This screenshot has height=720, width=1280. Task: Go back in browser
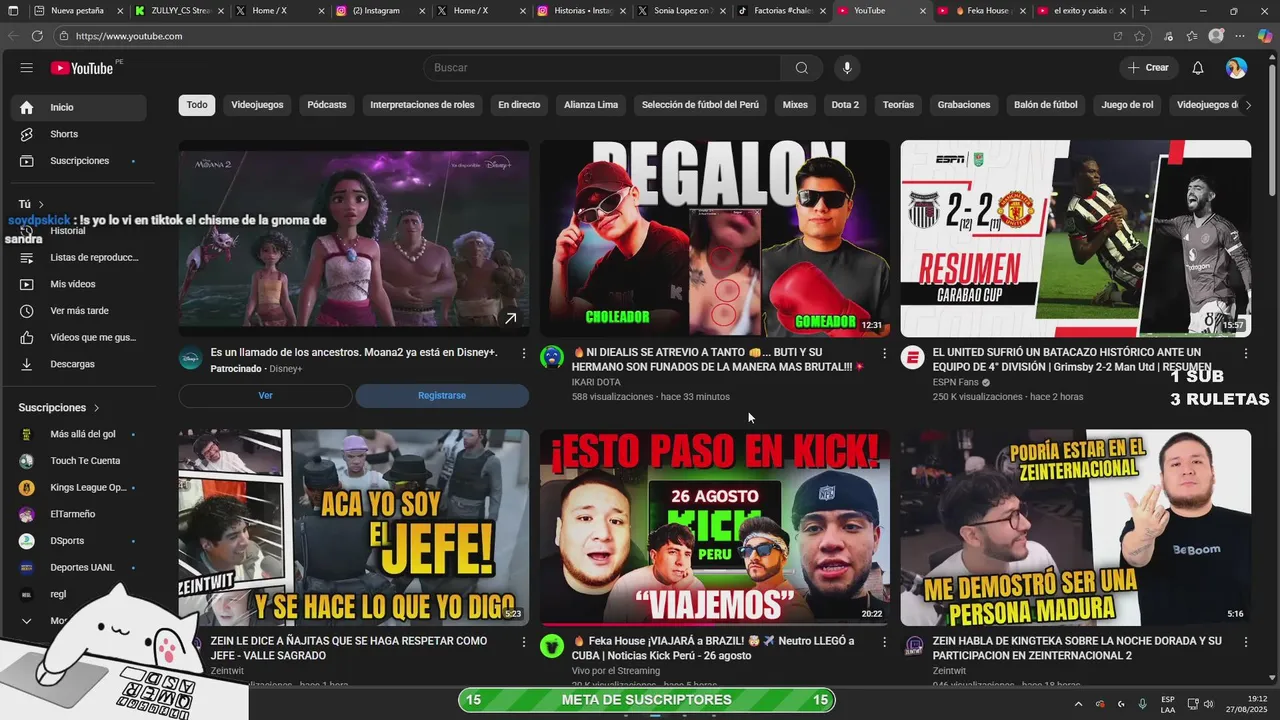pyautogui.click(x=13, y=36)
